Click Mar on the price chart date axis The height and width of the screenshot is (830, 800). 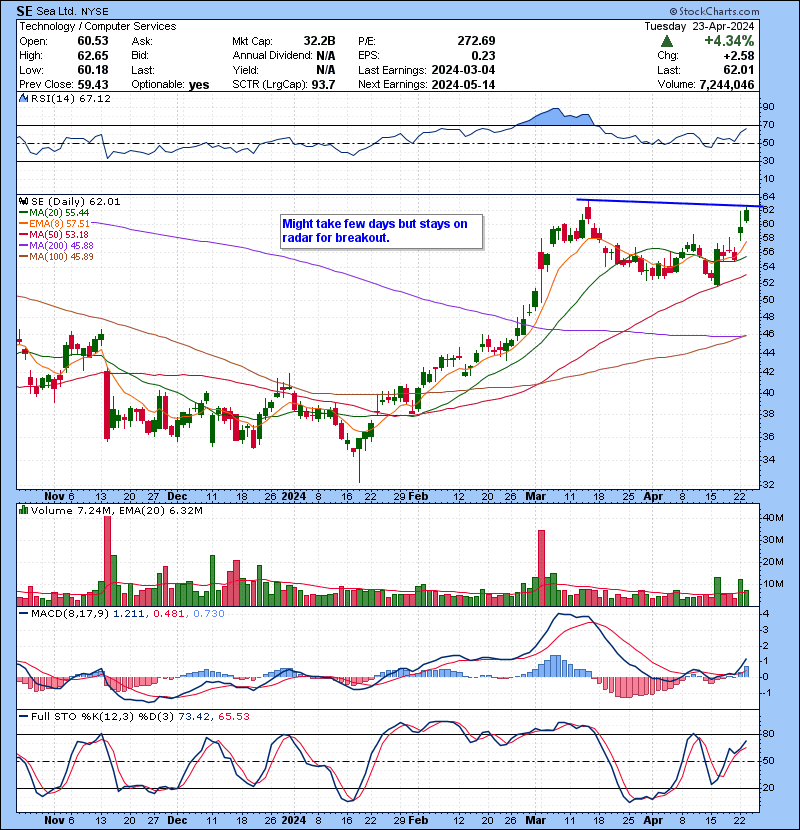[535, 497]
